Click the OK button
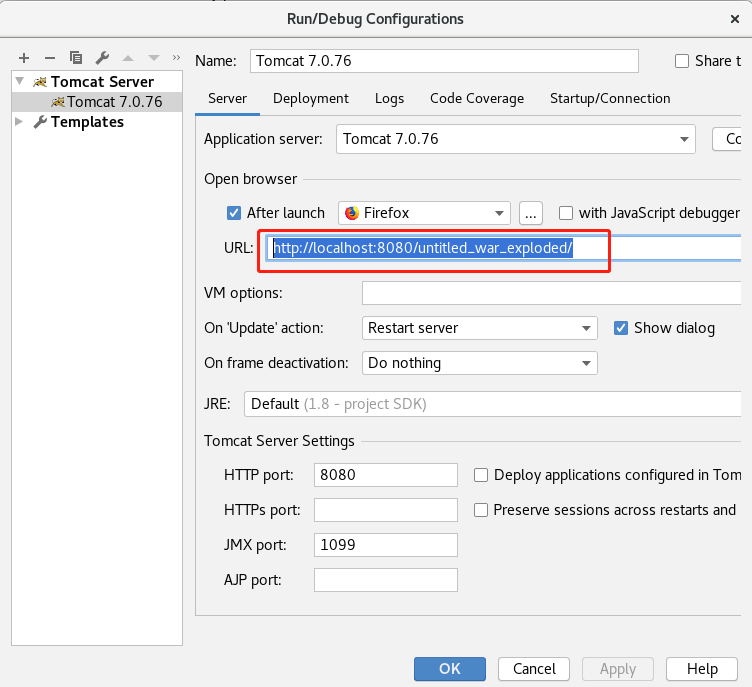 450,669
